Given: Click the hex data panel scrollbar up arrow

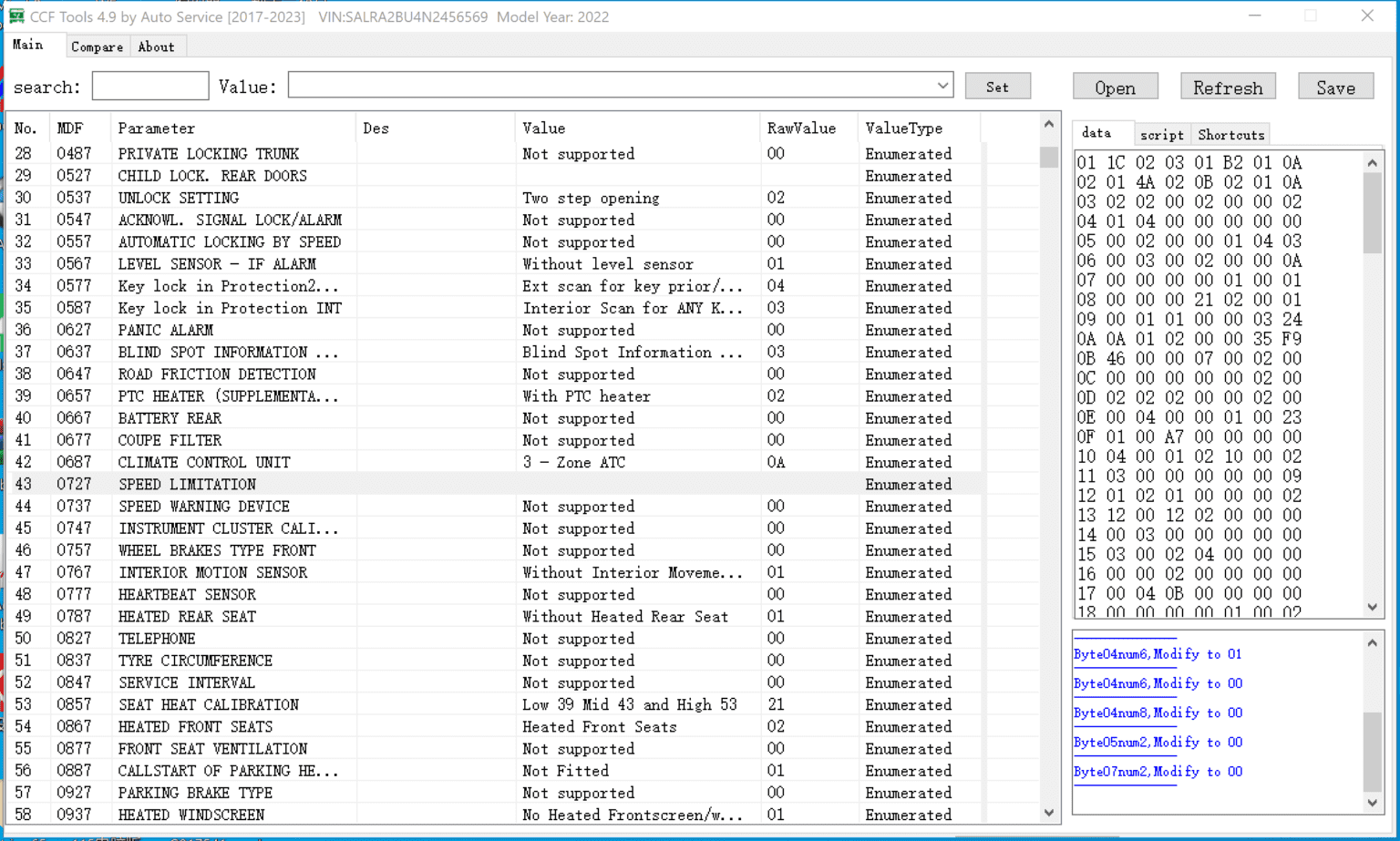Looking at the screenshot, I should [x=1372, y=161].
